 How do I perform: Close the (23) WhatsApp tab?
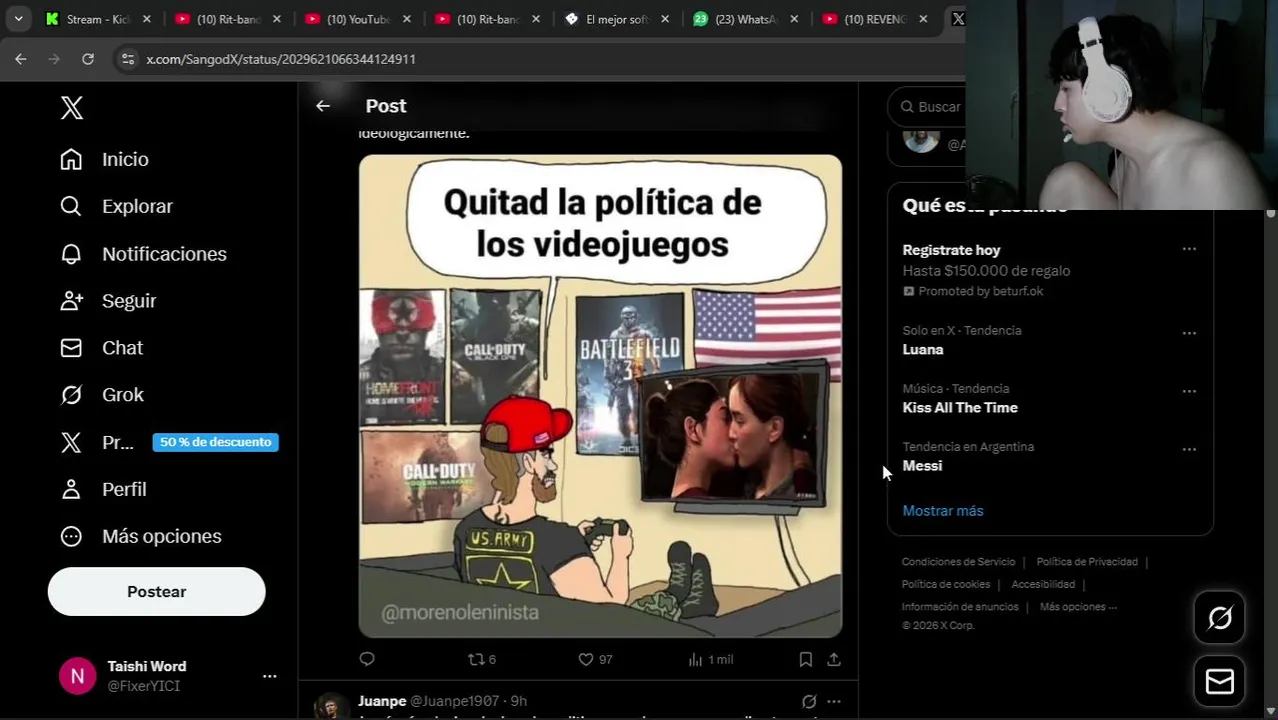pos(795,19)
